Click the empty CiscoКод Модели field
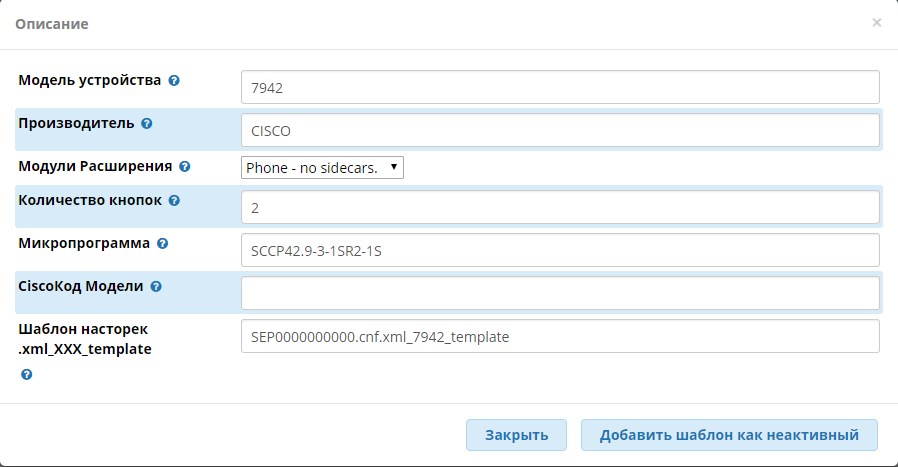 coord(560,293)
